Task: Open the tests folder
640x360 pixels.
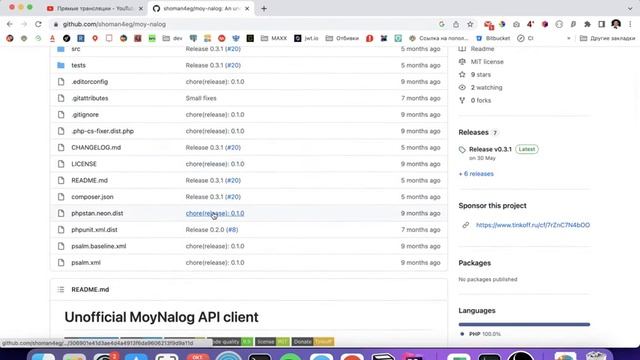Action: coord(78,65)
